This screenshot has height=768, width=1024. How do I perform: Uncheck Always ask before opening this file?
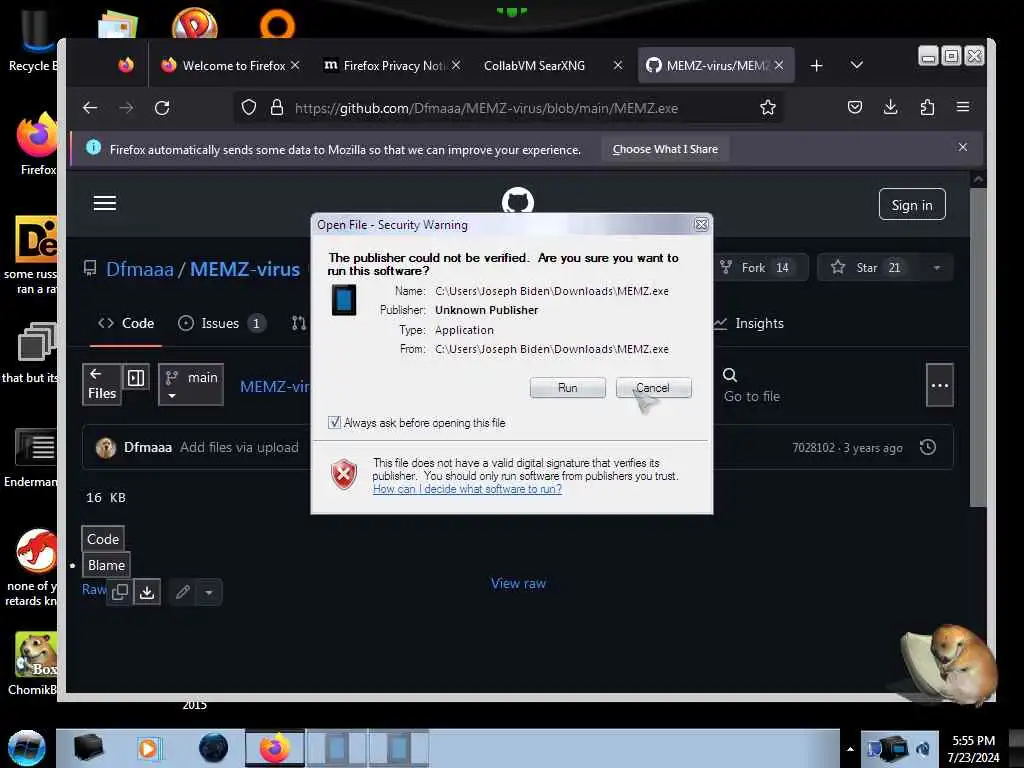click(334, 423)
